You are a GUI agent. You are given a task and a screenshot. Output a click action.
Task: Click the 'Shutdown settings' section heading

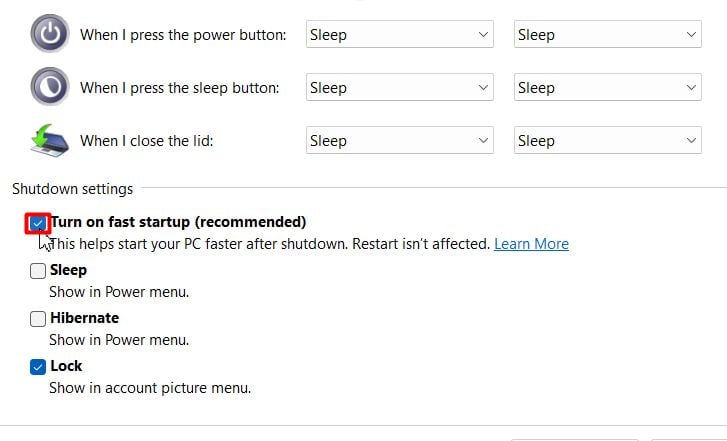click(72, 189)
